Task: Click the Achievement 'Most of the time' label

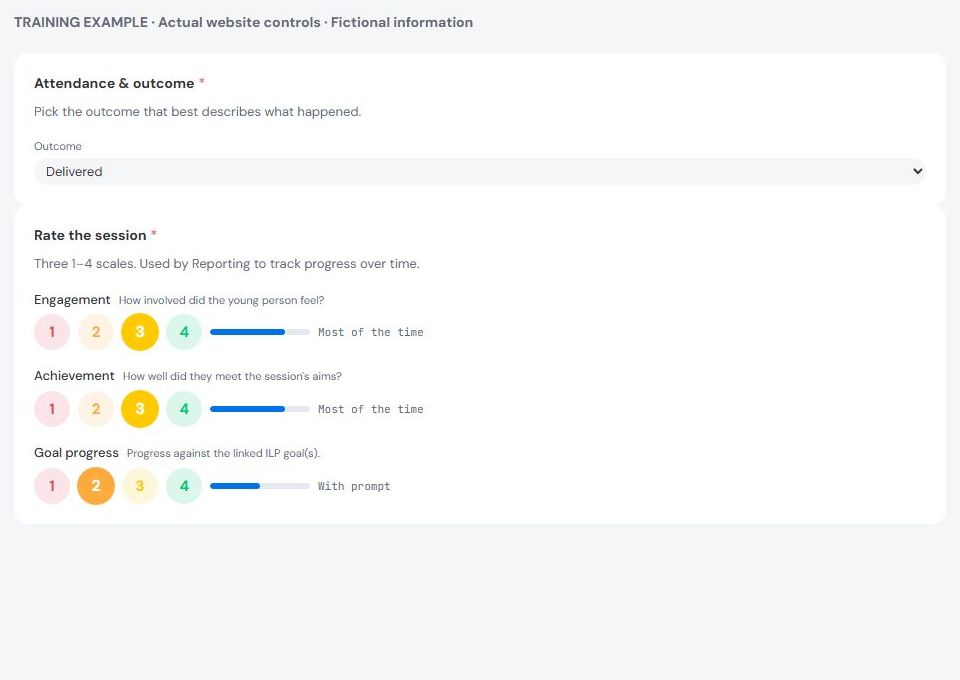Action: point(370,409)
